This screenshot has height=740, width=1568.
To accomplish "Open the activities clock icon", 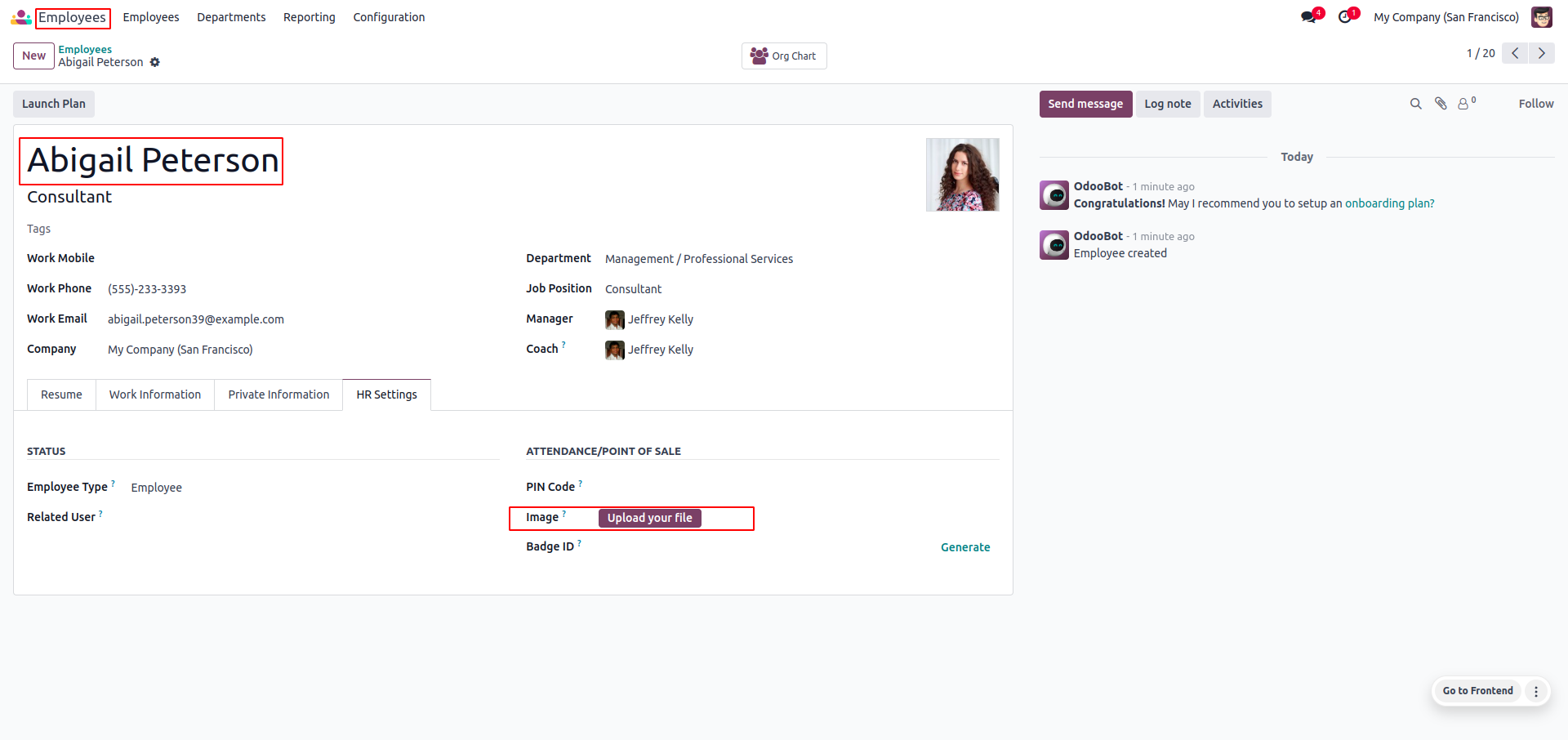I will [1345, 17].
